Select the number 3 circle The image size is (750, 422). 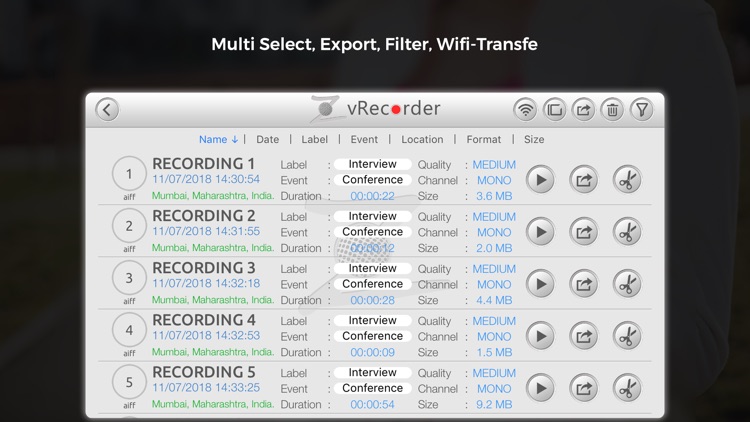pyautogui.click(x=129, y=278)
